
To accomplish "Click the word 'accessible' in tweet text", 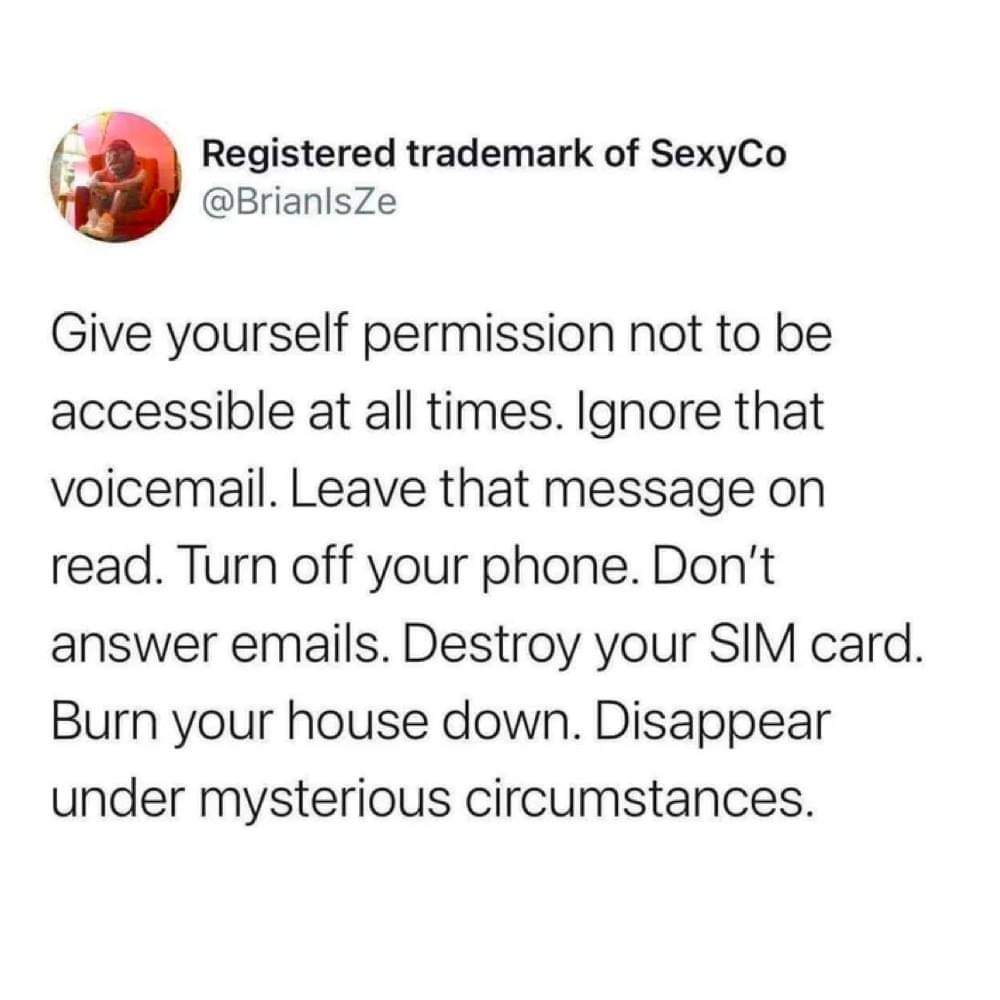I will coord(172,411).
